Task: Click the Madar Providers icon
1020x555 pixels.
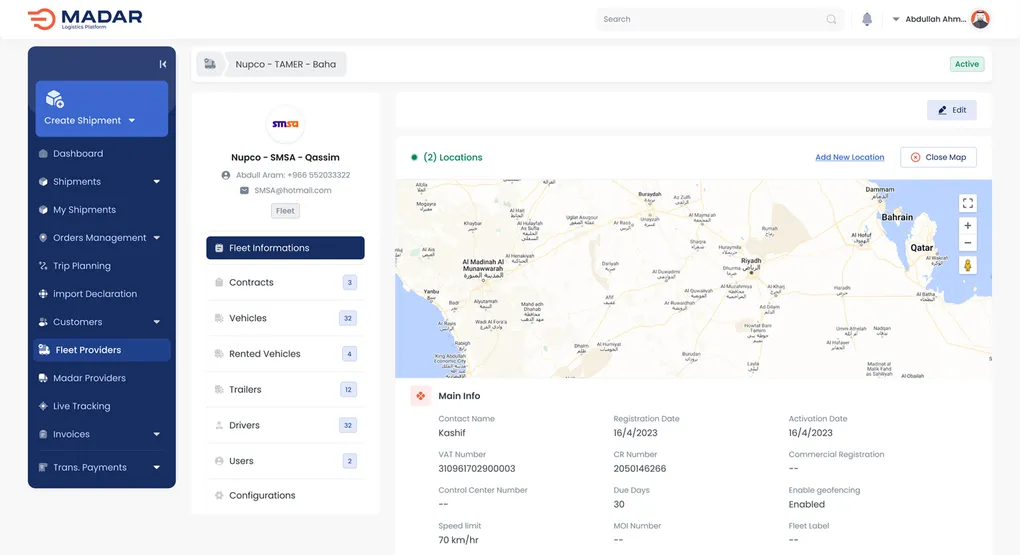Action: (x=43, y=378)
